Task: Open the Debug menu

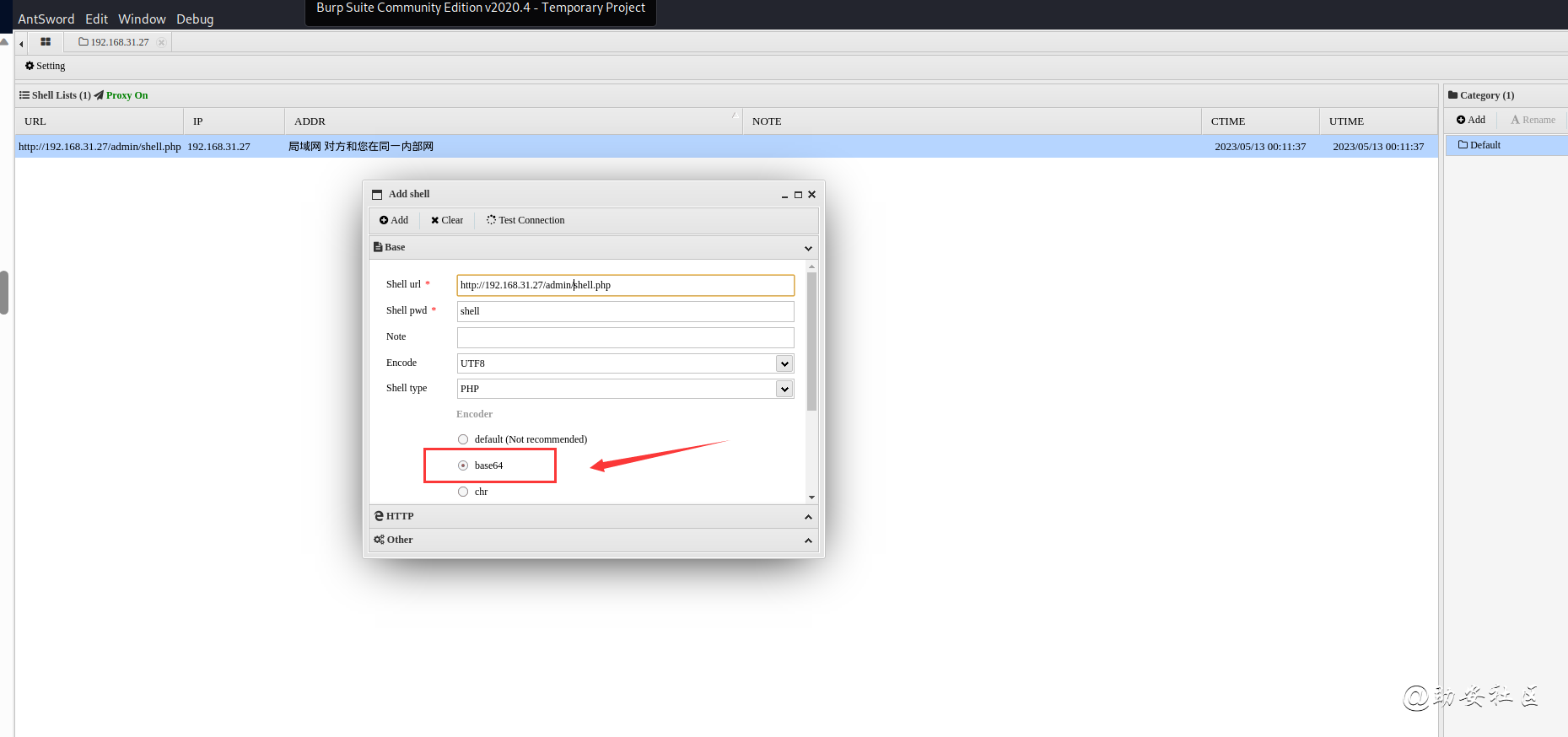Action: click(x=195, y=19)
